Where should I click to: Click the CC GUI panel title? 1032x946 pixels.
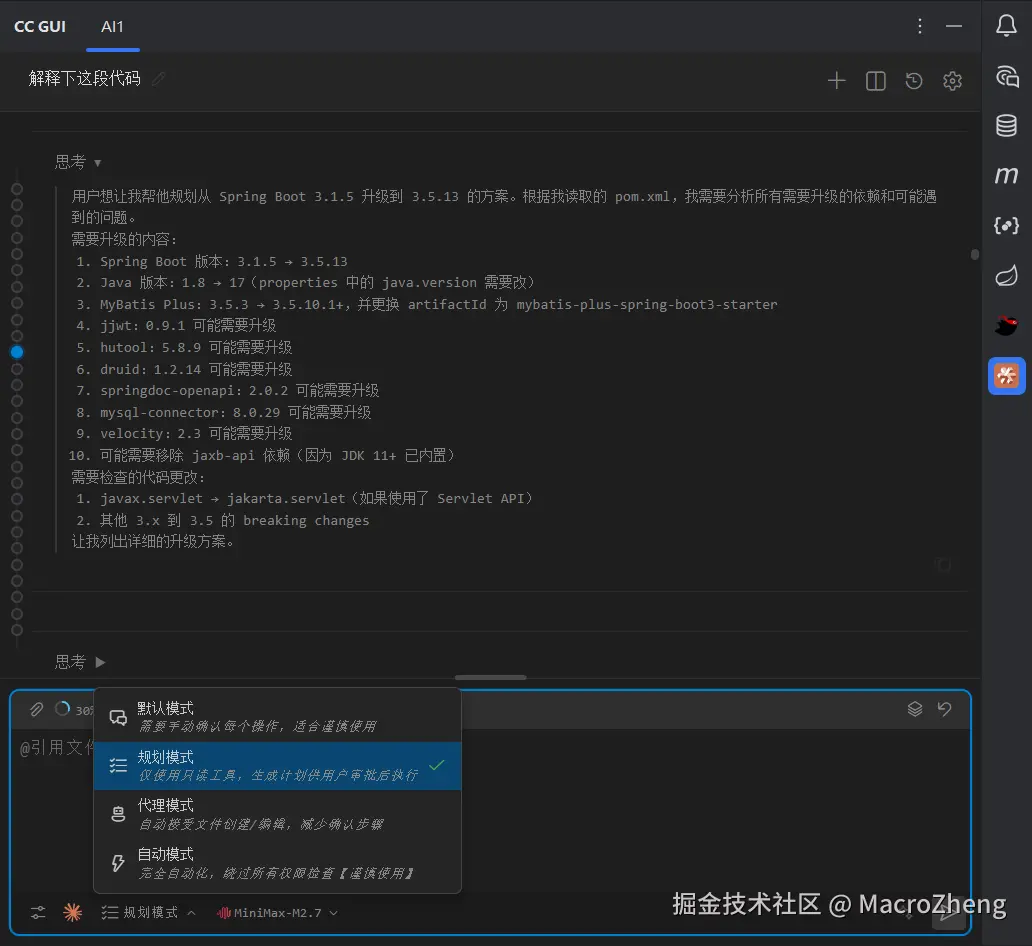(x=40, y=27)
